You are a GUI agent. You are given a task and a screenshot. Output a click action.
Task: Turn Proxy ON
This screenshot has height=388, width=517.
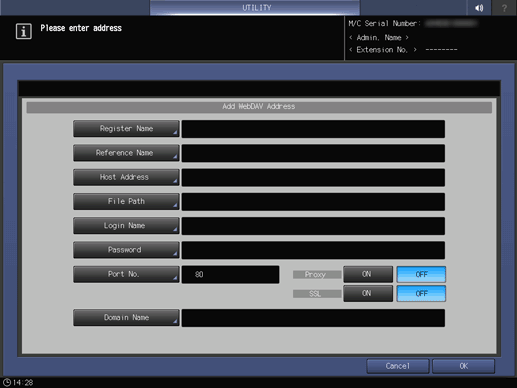368,274
